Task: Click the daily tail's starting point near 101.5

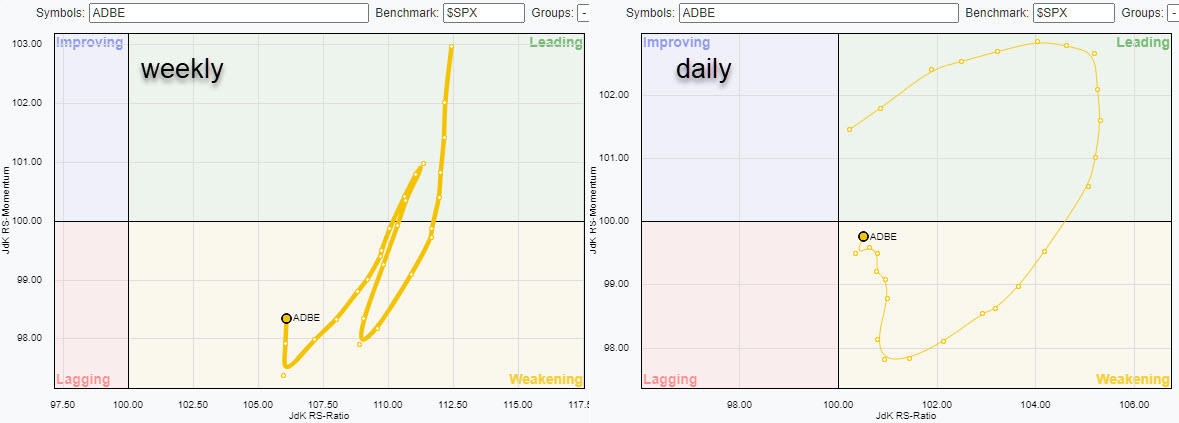Action: pyautogui.click(x=849, y=129)
